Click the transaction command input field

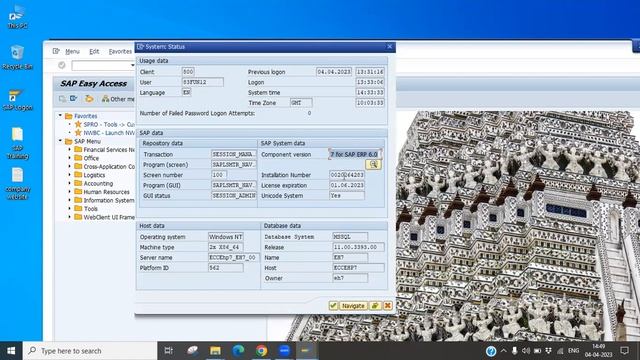[x=101, y=65]
